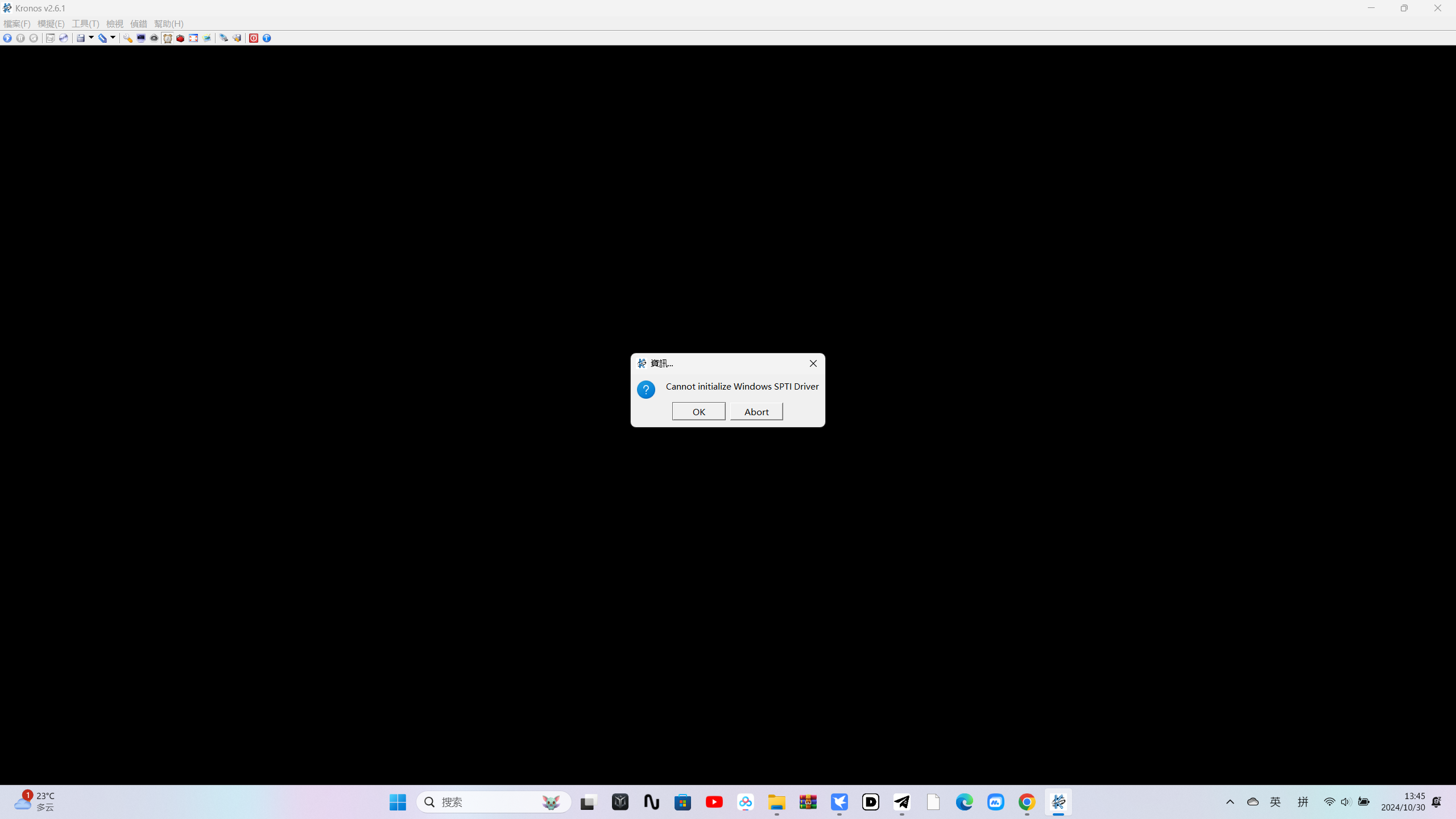Image resolution: width=1456 pixels, height=819 pixels.
Task: Open the notification bell in tray
Action: pos(1437,802)
